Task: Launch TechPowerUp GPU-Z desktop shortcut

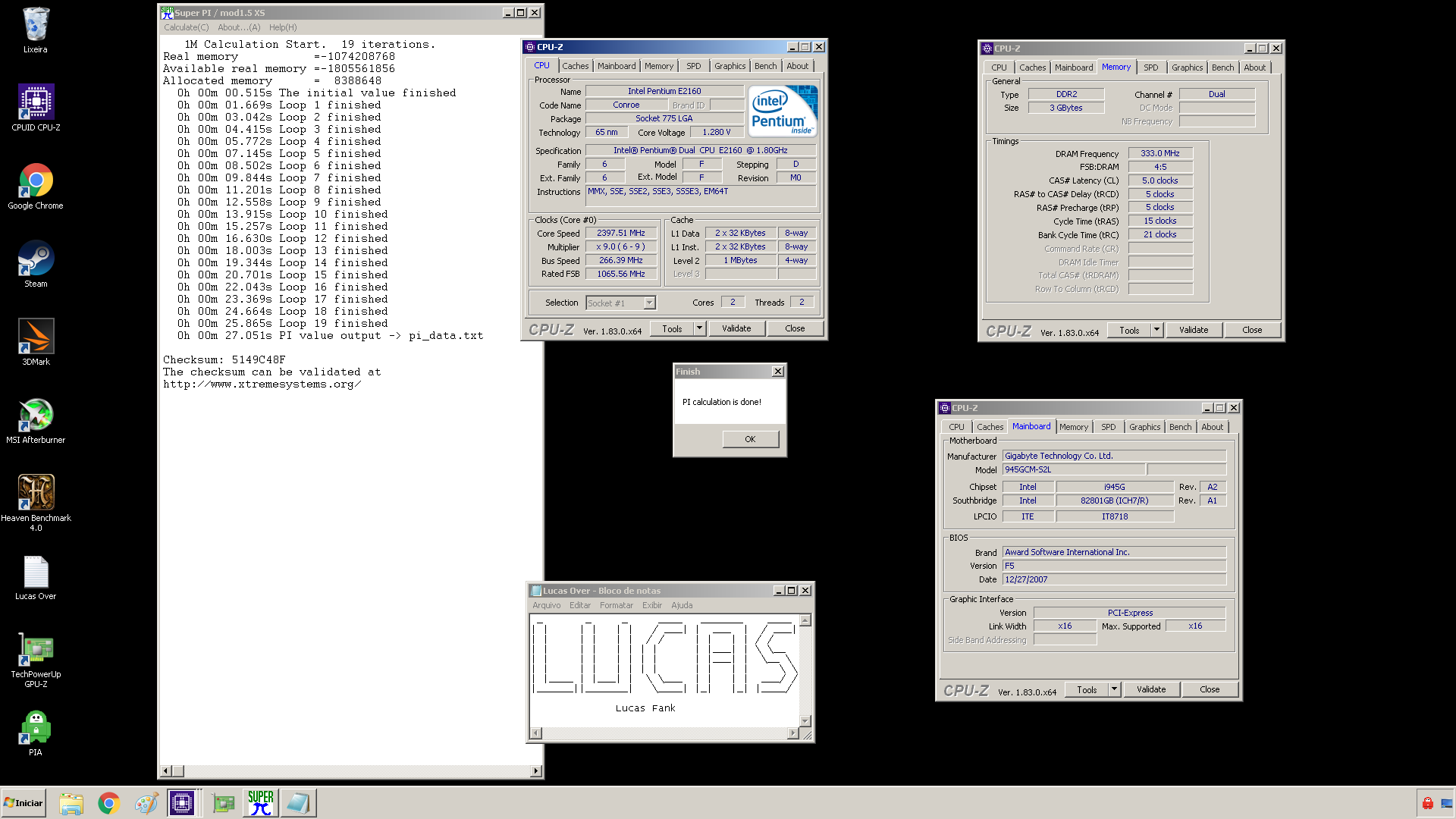Action: pos(36,660)
